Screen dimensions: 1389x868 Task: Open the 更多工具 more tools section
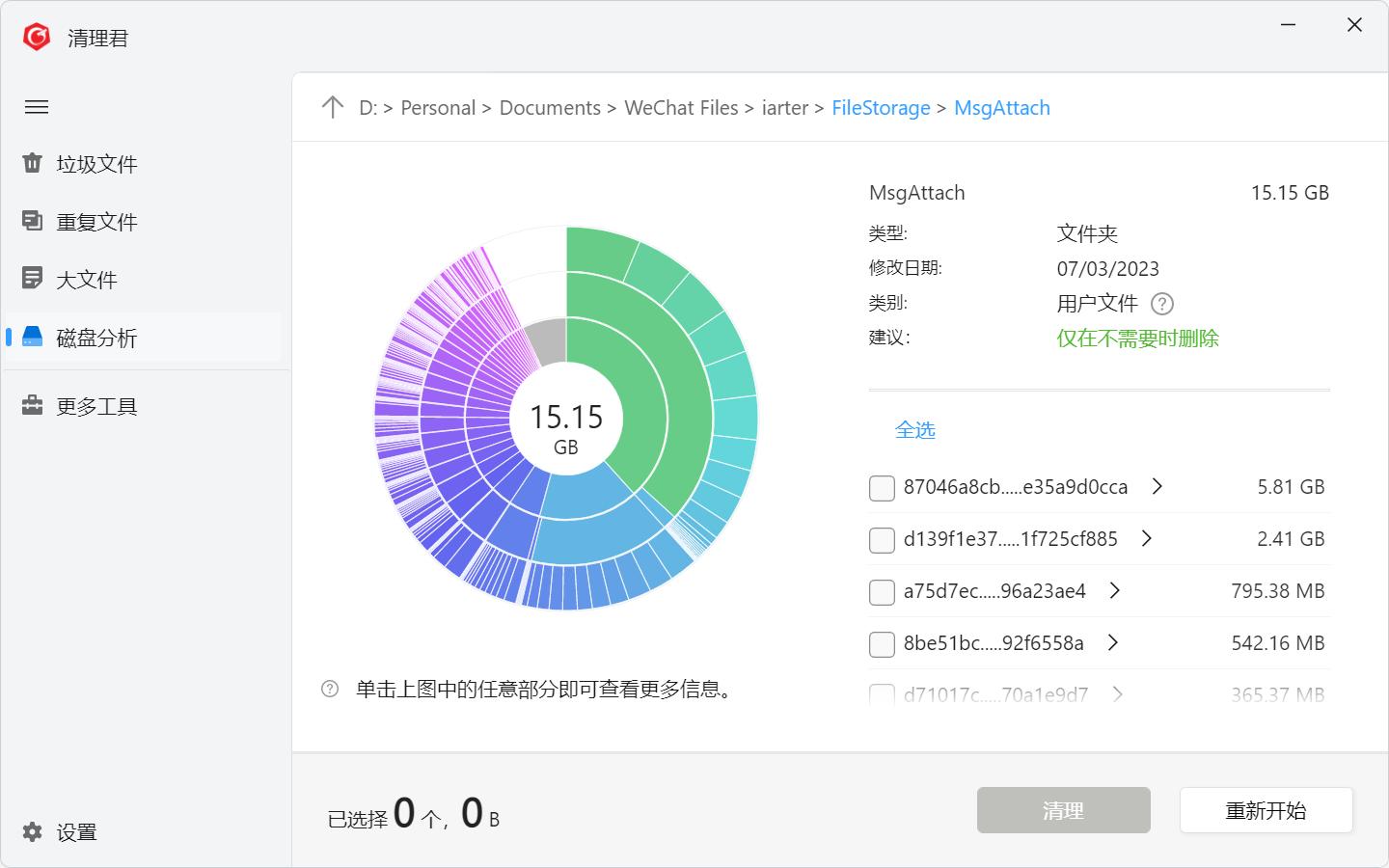point(96,406)
